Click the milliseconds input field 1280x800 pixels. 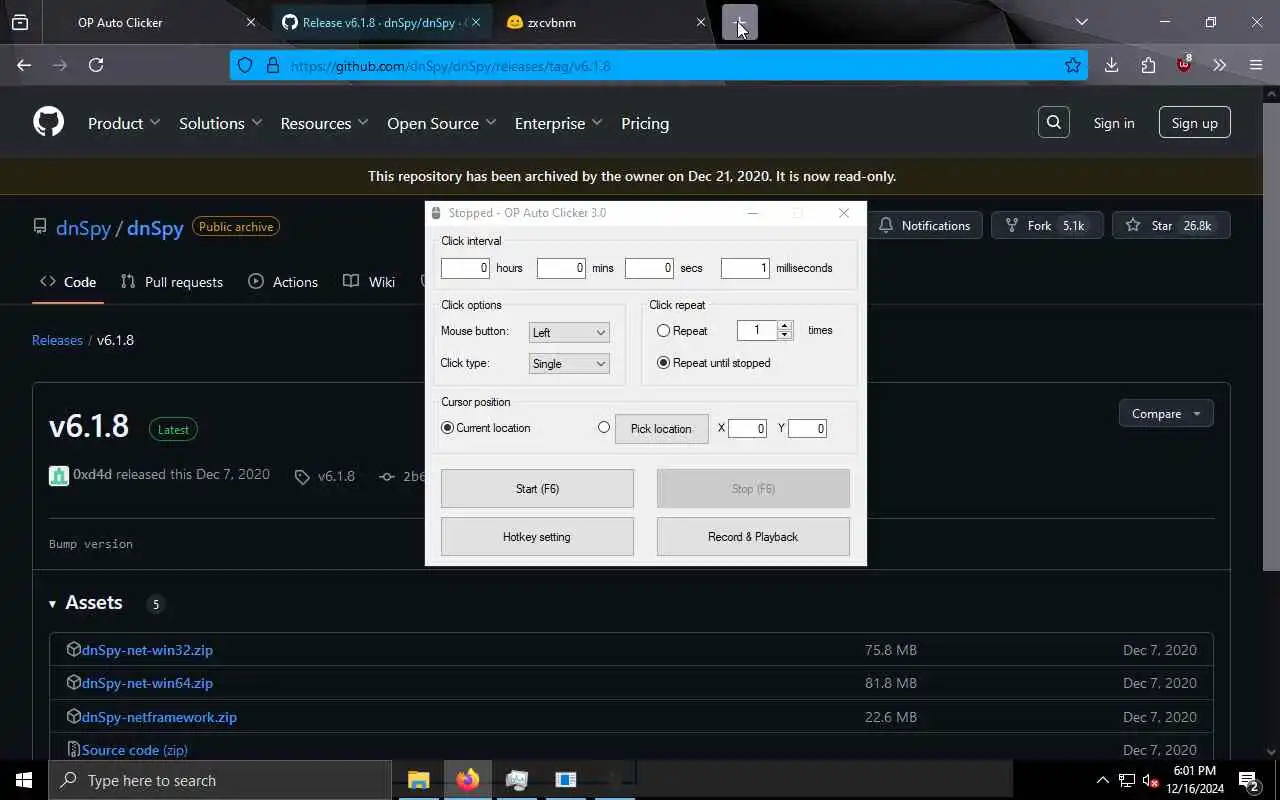coord(745,268)
